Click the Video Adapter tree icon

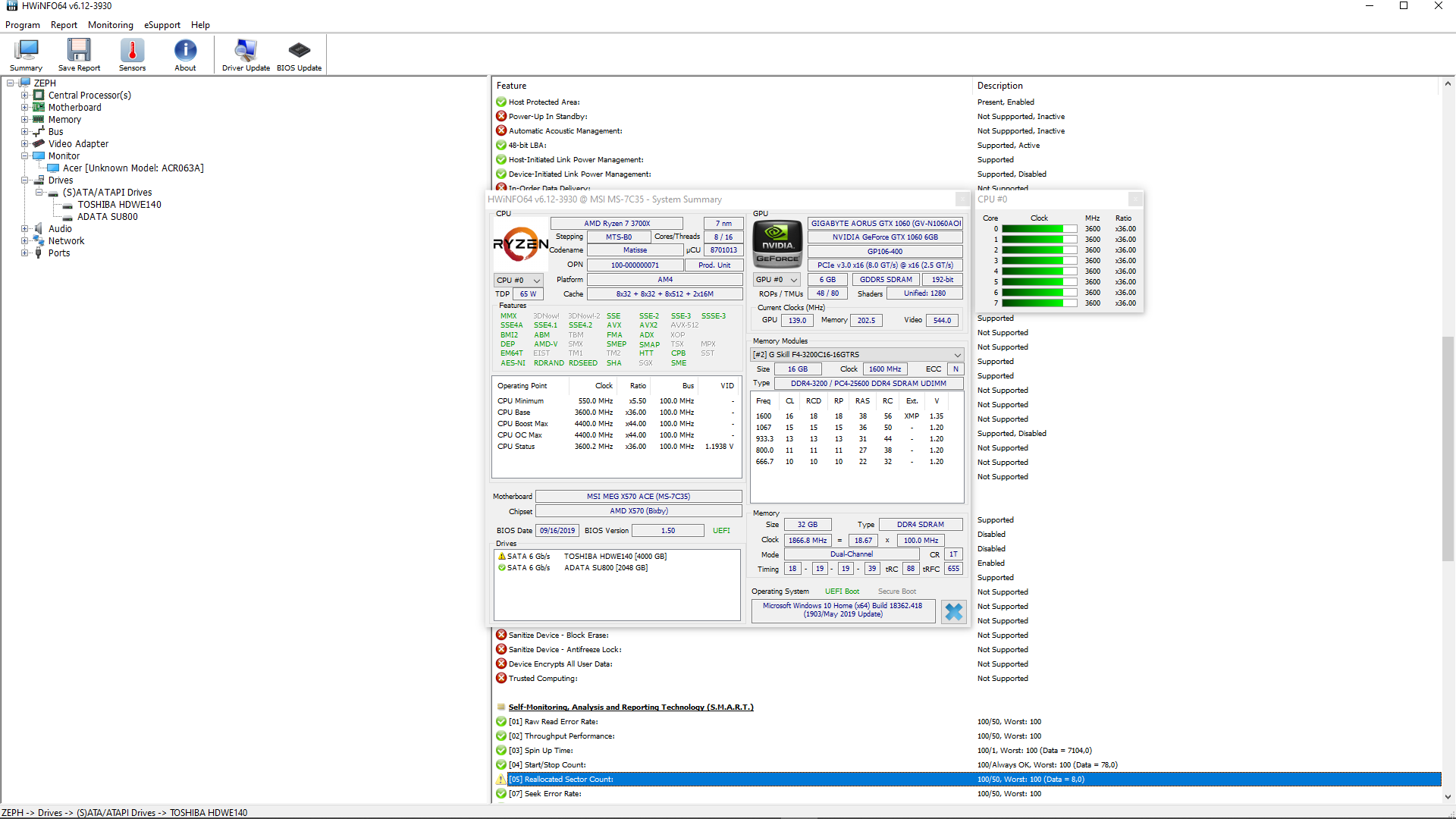(x=39, y=143)
